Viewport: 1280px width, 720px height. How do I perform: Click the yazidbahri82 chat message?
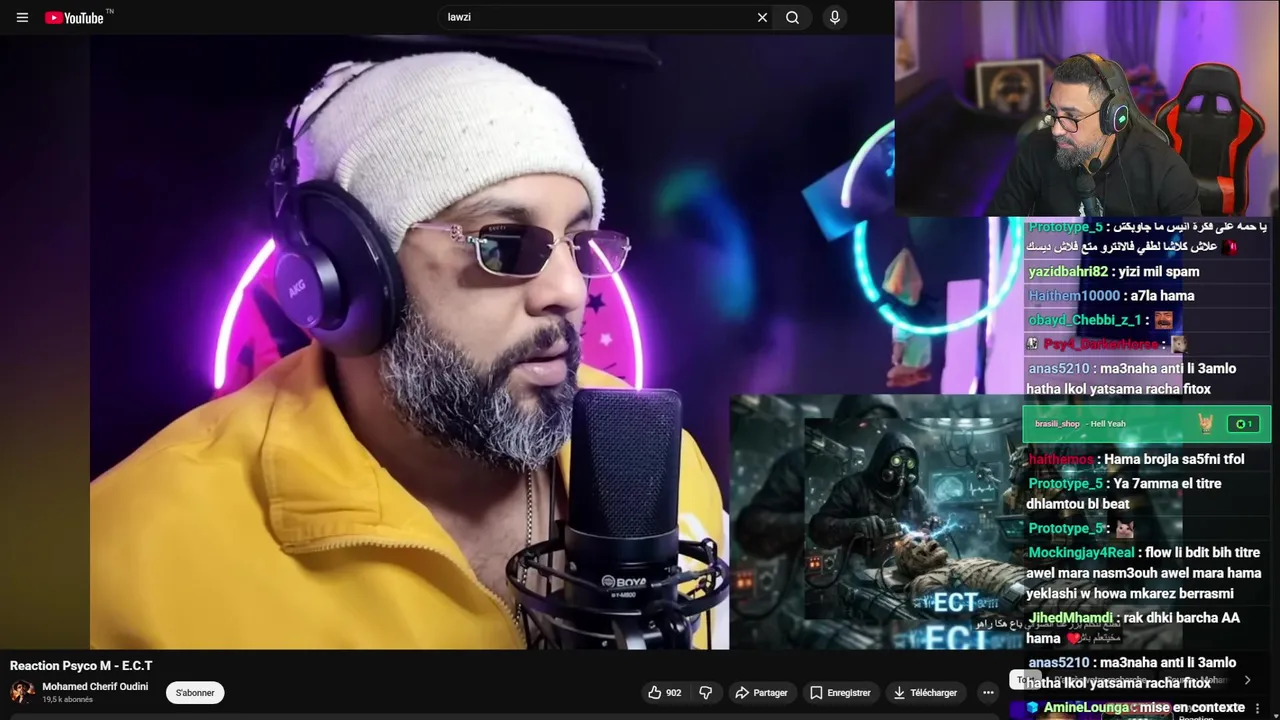(1113, 272)
